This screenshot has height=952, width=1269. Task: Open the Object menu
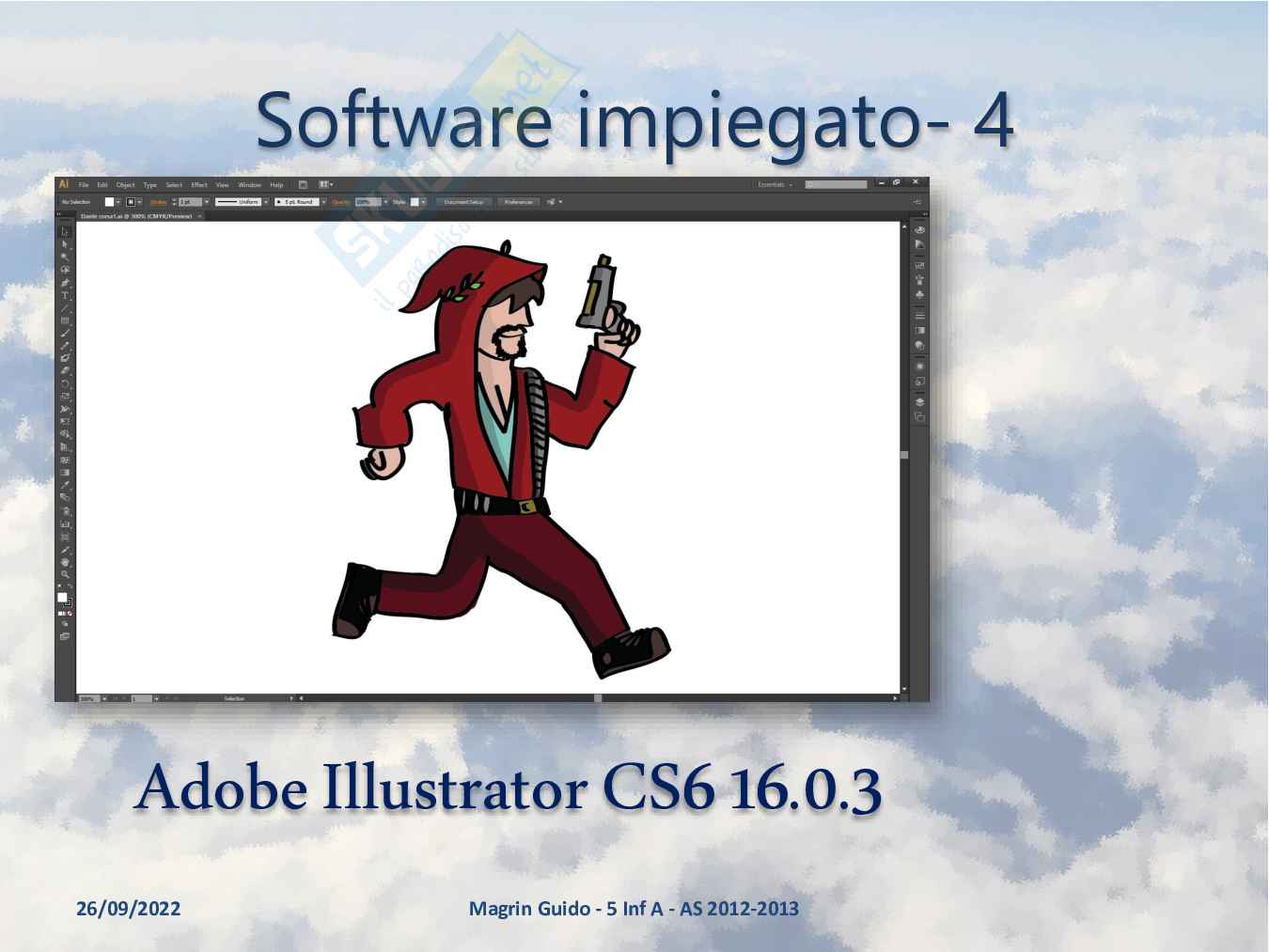coord(125,185)
